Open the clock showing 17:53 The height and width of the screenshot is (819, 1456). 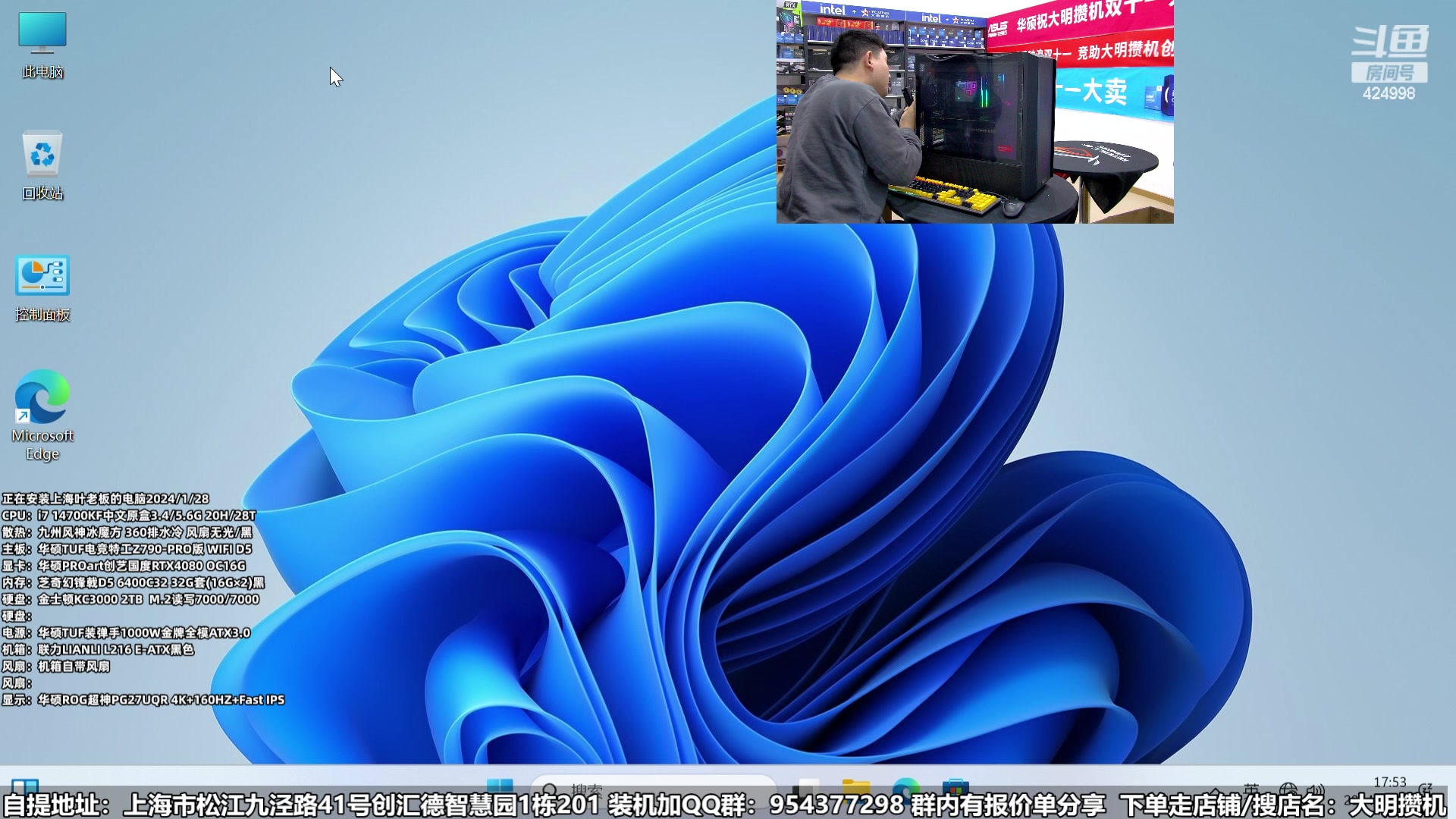click(1389, 783)
